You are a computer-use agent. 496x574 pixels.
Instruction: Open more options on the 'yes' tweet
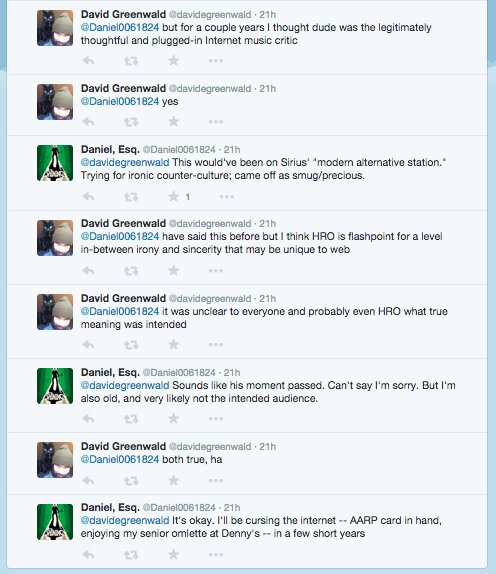click(216, 122)
